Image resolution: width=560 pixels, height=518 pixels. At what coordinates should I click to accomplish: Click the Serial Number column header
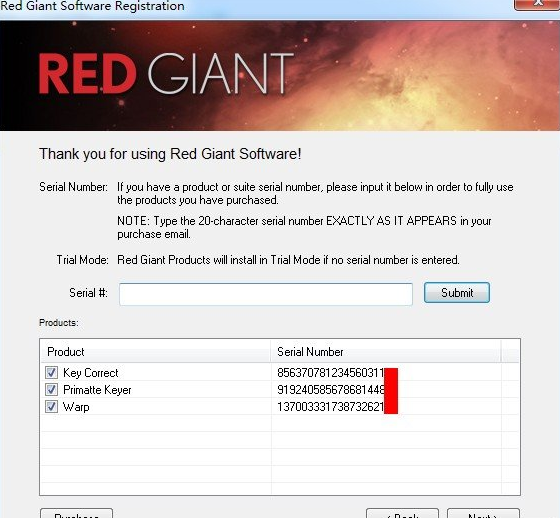click(x=386, y=352)
